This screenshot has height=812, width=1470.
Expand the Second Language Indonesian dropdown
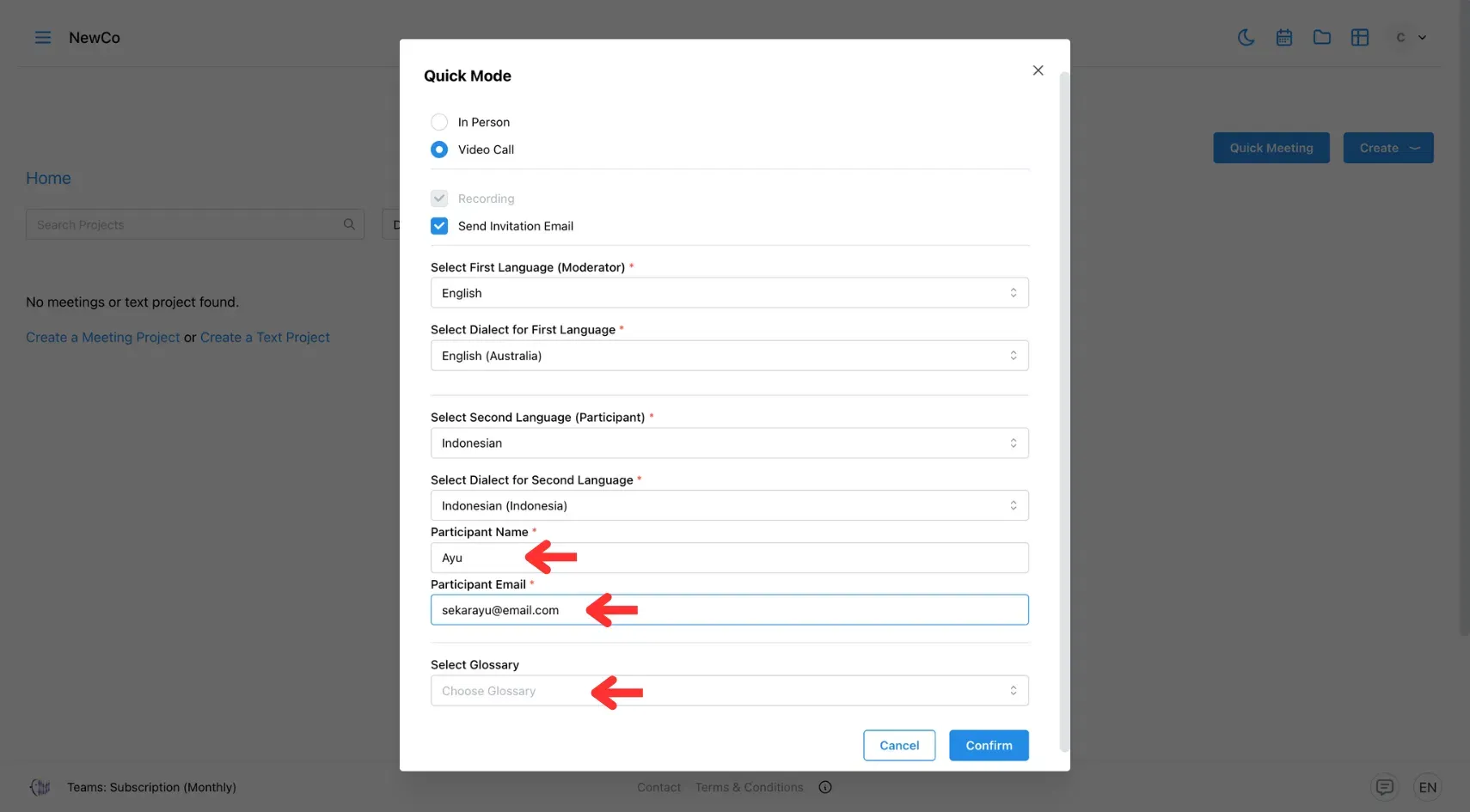tap(729, 443)
